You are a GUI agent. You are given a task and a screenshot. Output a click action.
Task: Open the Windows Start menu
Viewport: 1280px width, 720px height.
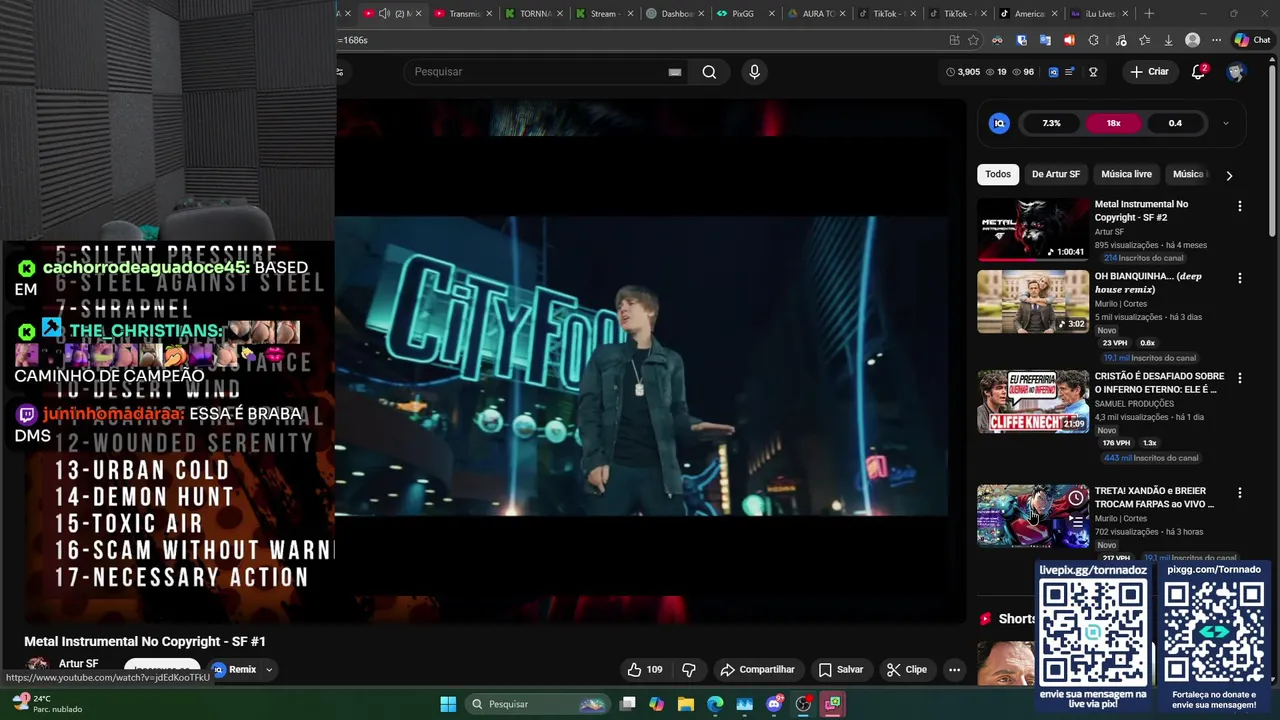[448, 704]
